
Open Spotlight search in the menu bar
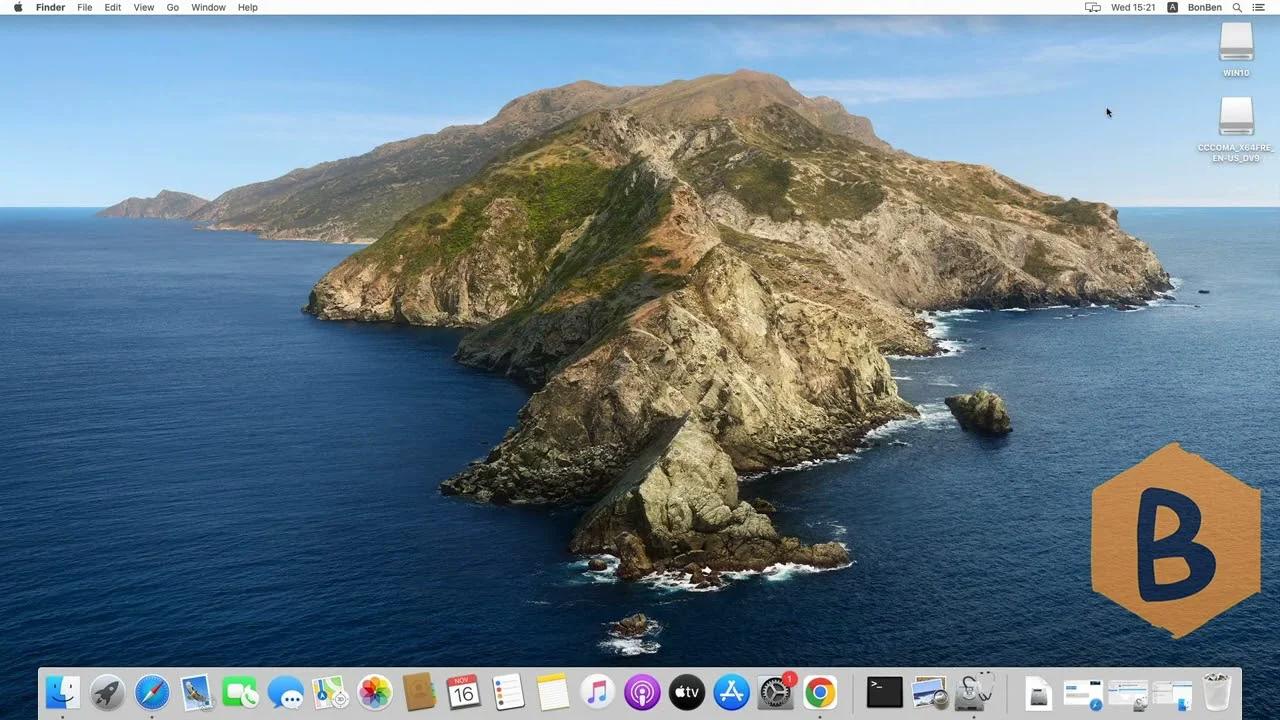pos(1237,7)
